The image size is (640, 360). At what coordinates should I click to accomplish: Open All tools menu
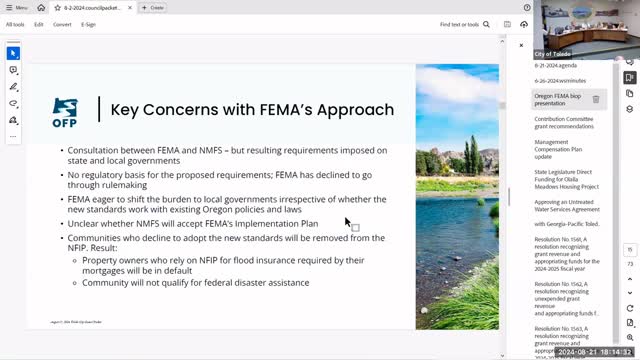15,24
